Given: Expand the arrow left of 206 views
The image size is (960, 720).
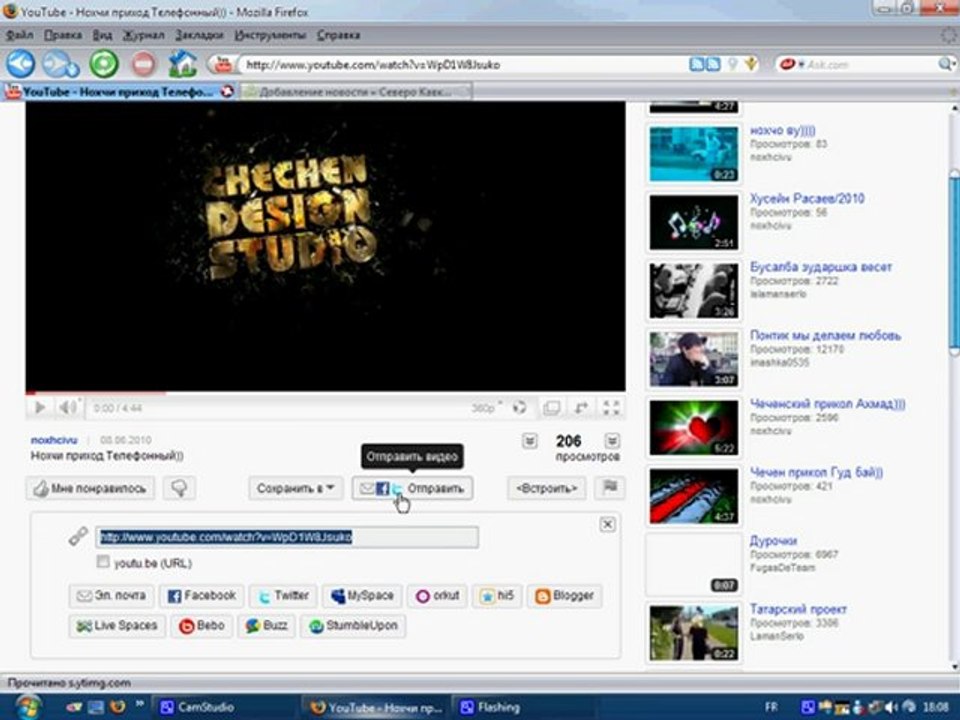Looking at the screenshot, I should [x=530, y=441].
